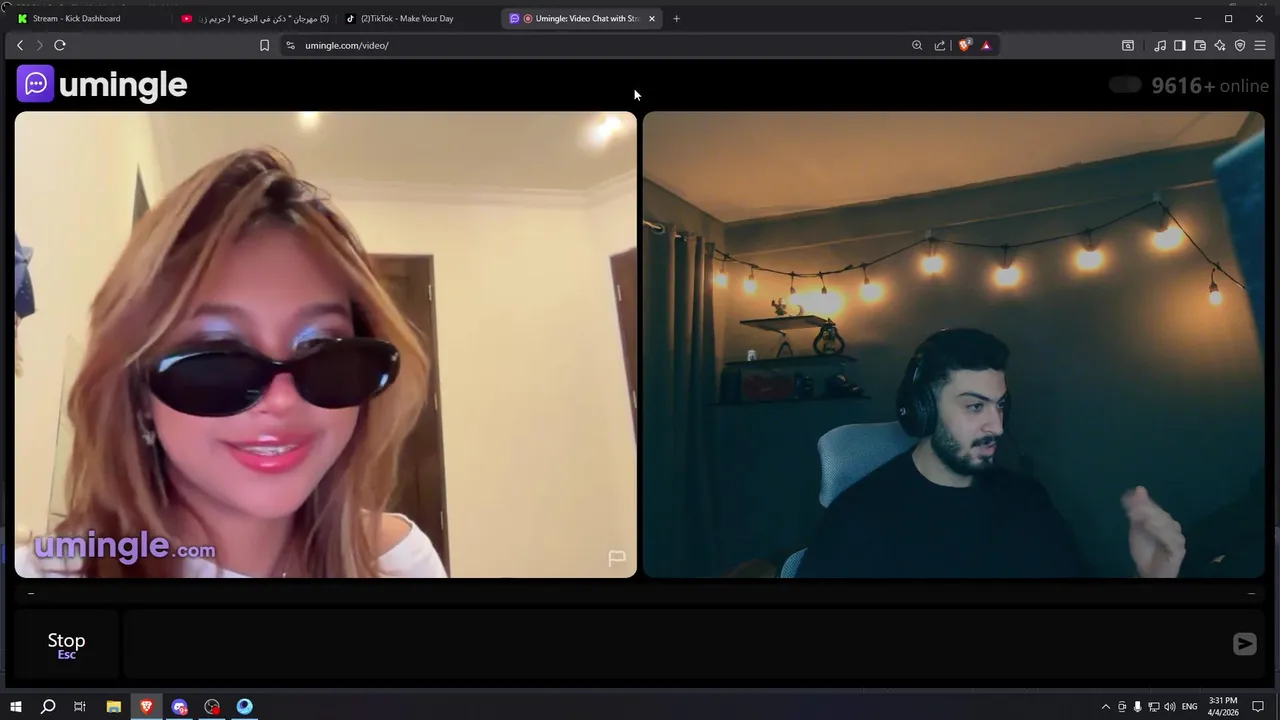Click the microphone tray icon
Screen dimensions: 1280x720
[1138, 707]
